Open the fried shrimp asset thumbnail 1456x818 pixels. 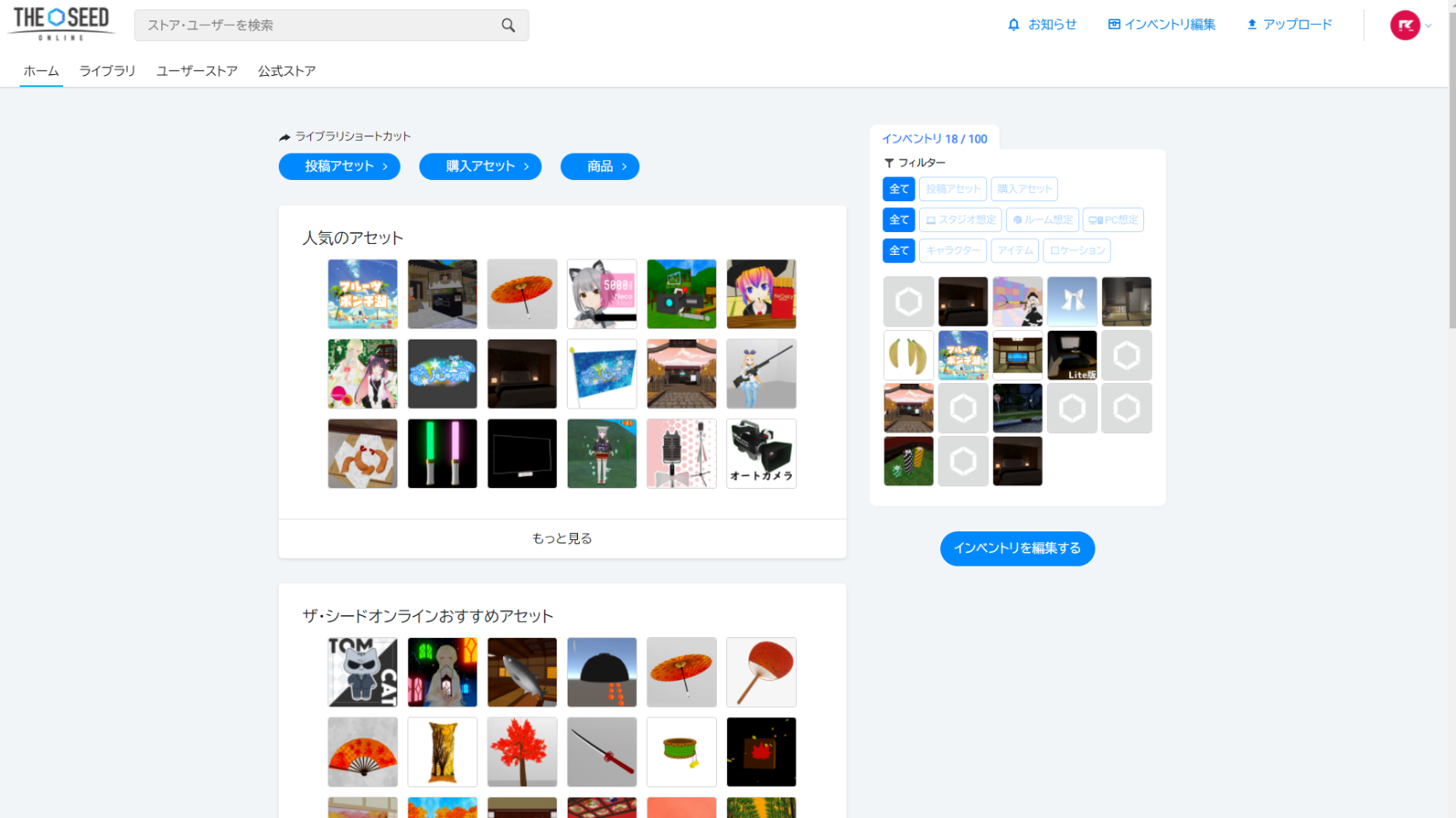tap(362, 454)
